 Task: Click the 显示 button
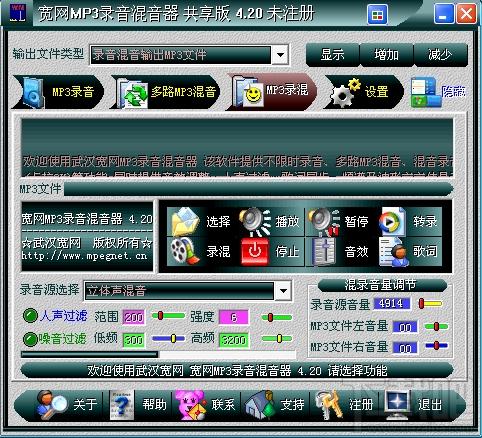point(333,55)
